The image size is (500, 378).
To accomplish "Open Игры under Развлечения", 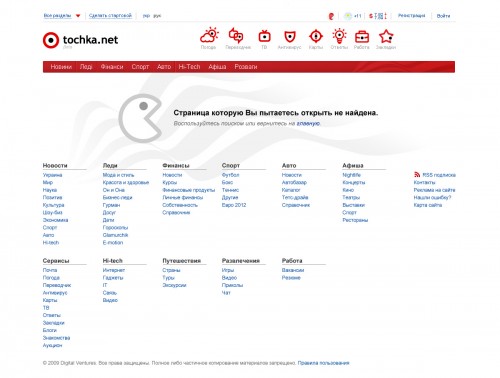I will [x=228, y=270].
